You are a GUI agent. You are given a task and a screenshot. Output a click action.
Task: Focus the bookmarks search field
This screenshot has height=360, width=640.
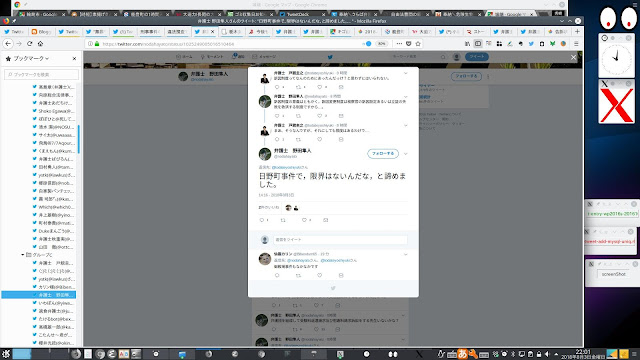pos(41,74)
